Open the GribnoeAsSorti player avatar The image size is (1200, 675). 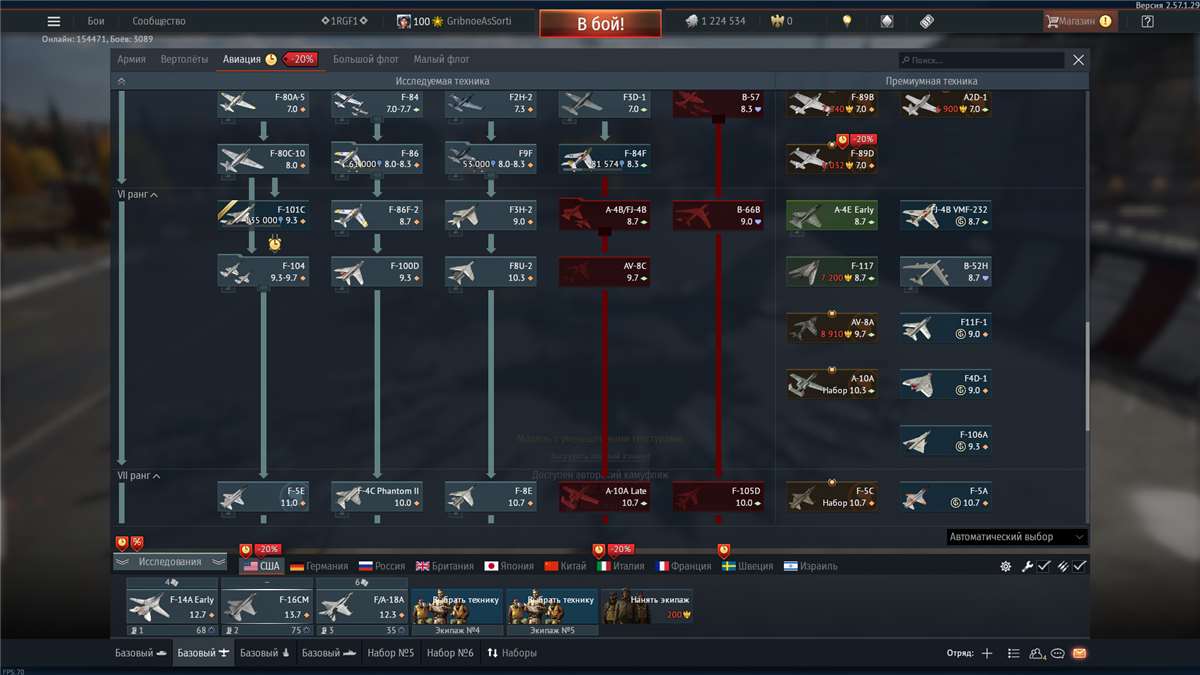pos(404,21)
